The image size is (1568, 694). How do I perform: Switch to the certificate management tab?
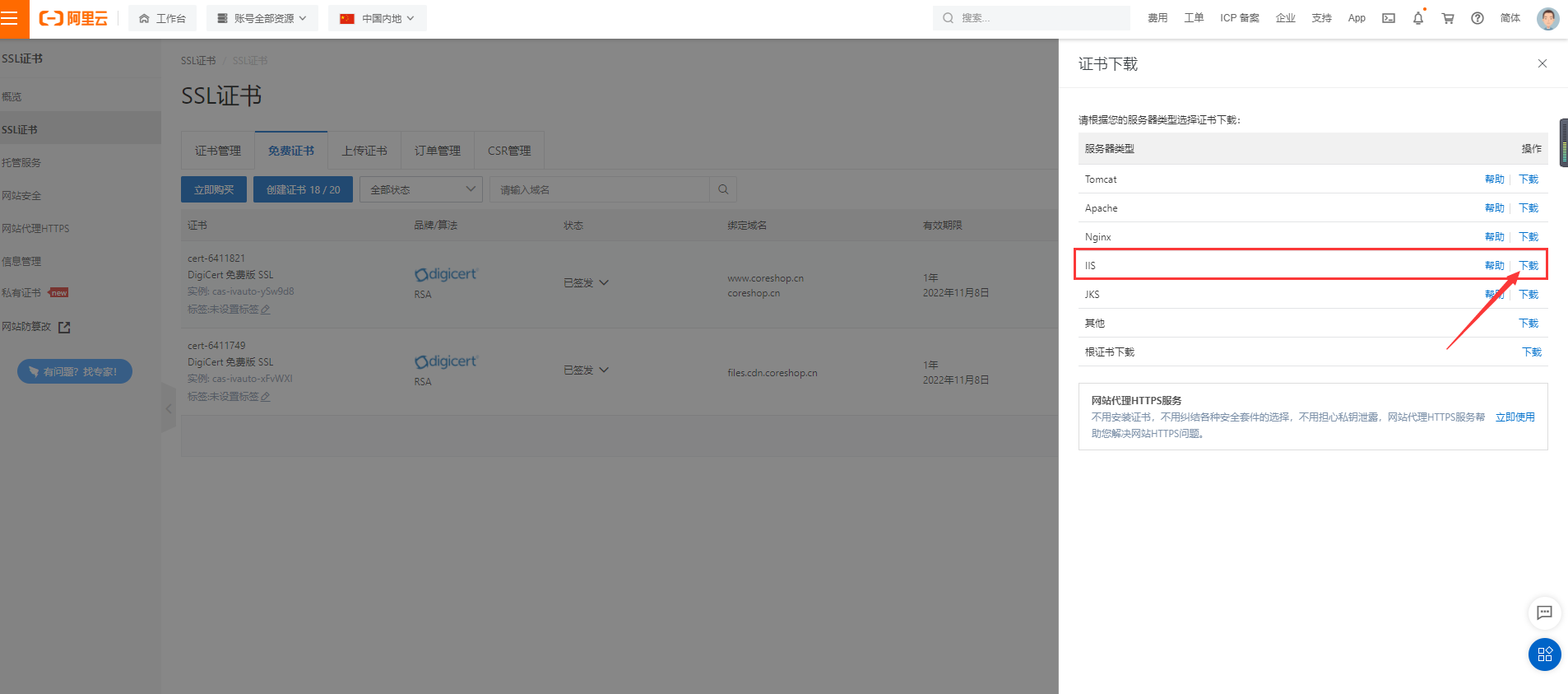218,151
